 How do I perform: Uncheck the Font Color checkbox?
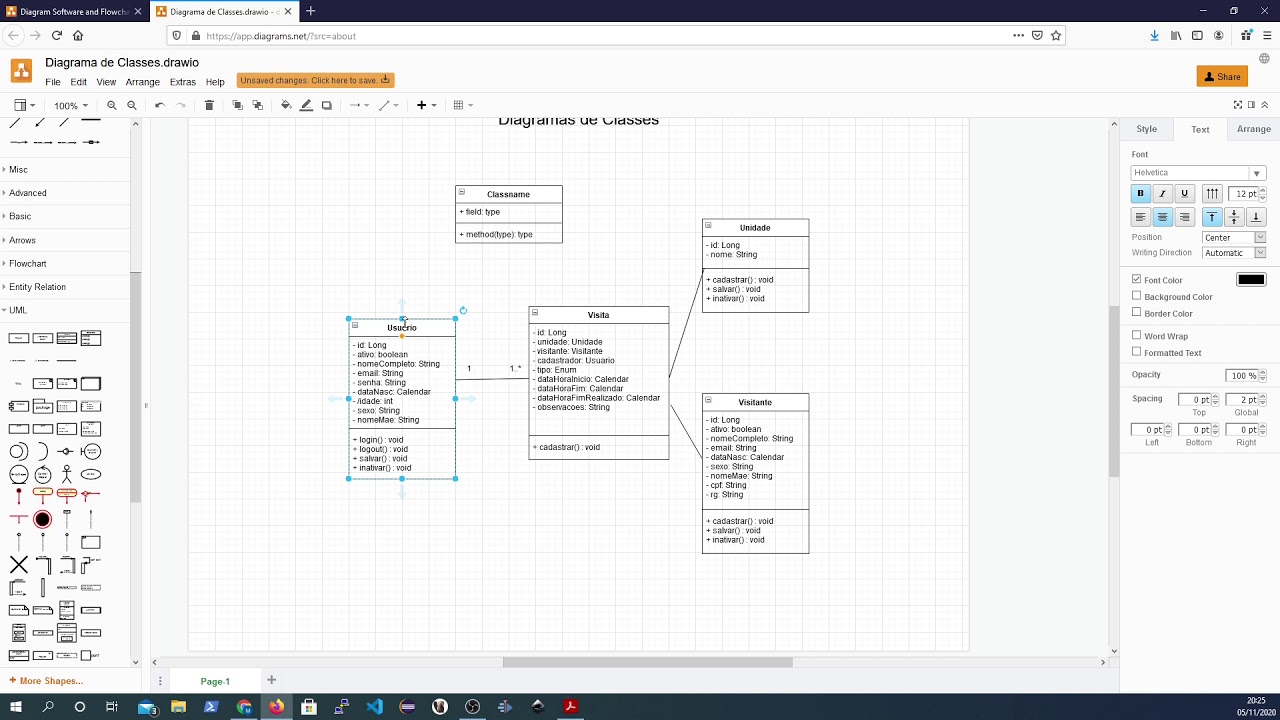[x=1136, y=279]
